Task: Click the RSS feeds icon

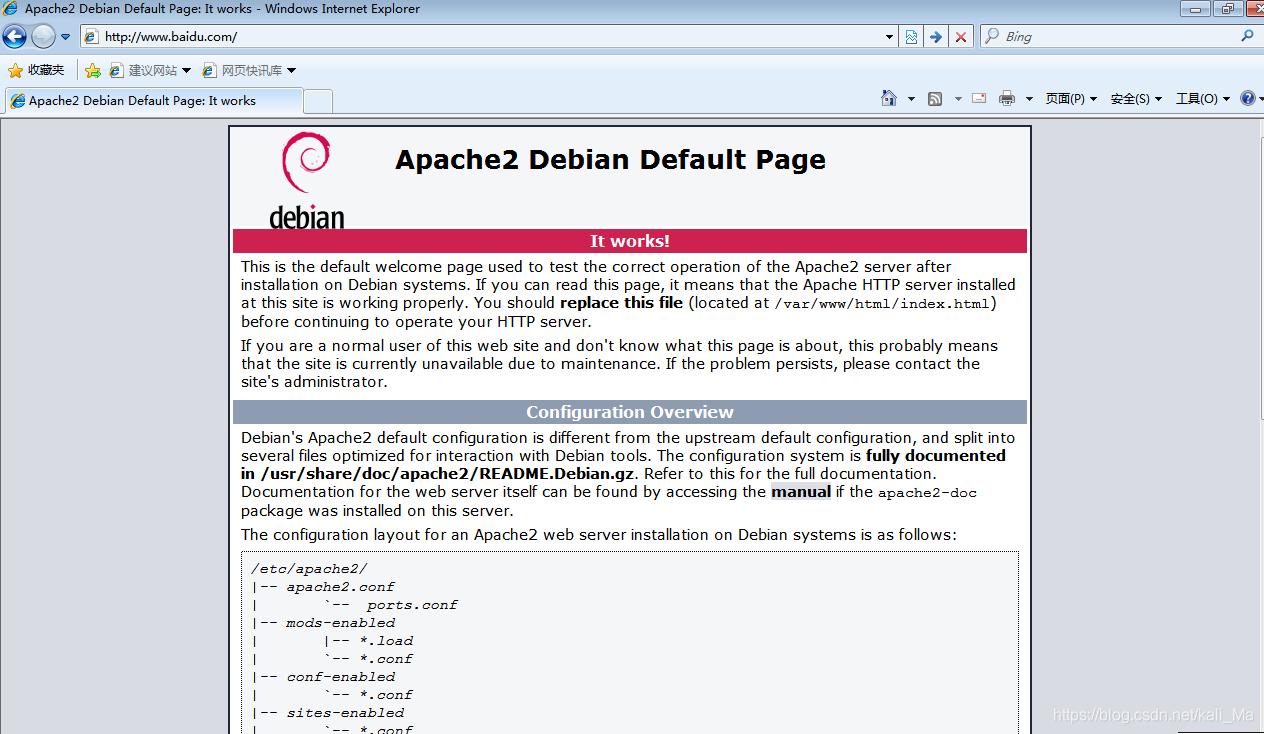Action: [x=935, y=98]
